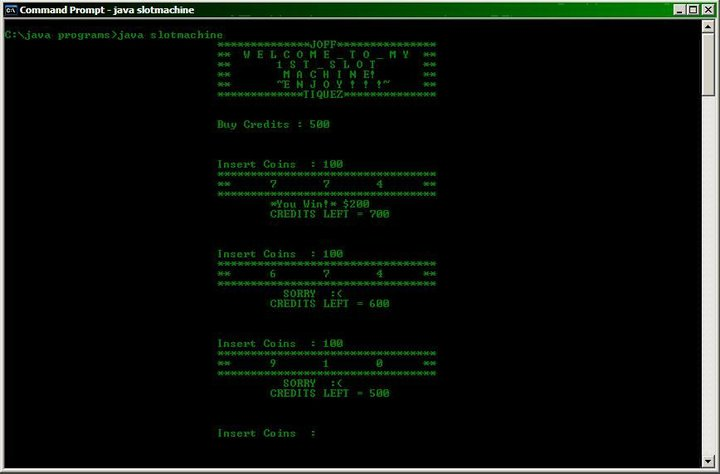Click the 'W E L C O M E _ T O _ M Y' banner line
Viewport: 720px width, 474px height.
click(x=326, y=55)
